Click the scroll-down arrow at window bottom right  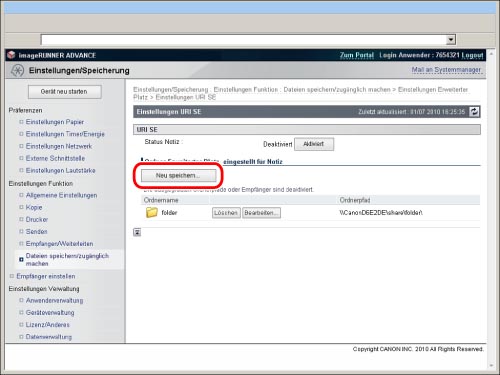(491, 366)
